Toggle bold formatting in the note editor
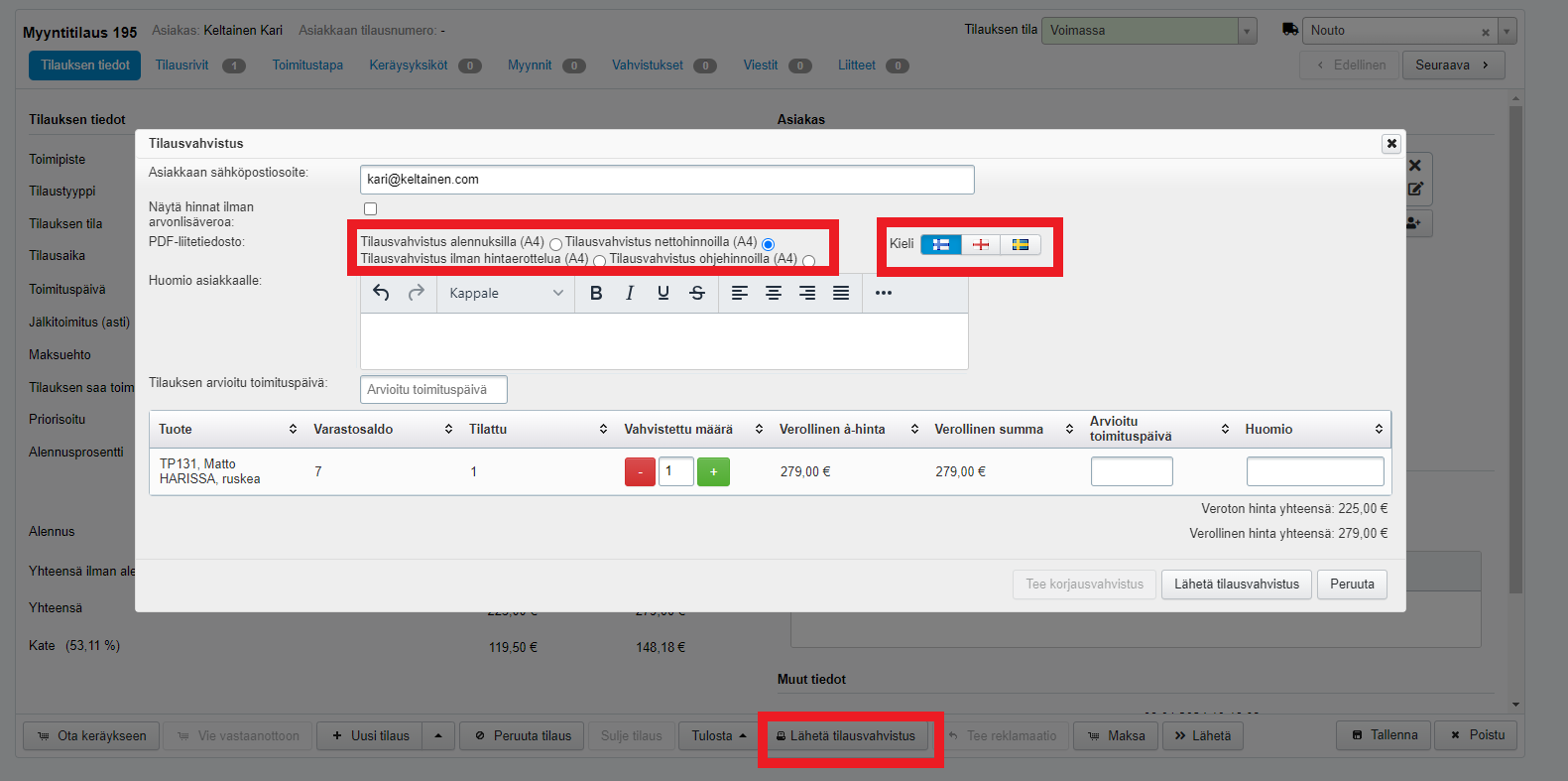This screenshot has height=781, width=1568. [x=596, y=293]
